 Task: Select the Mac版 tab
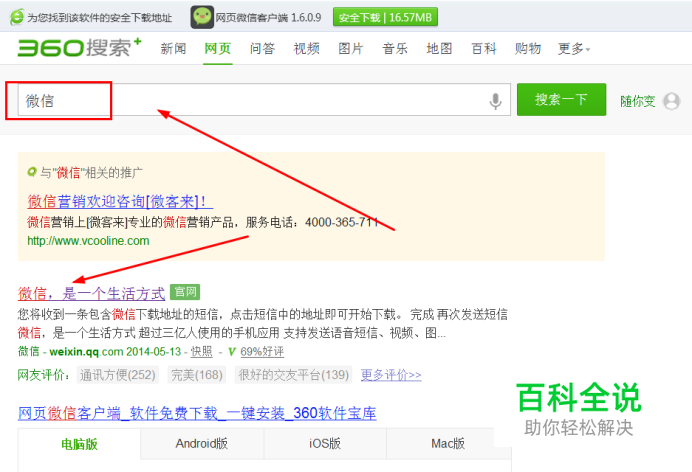point(448,443)
